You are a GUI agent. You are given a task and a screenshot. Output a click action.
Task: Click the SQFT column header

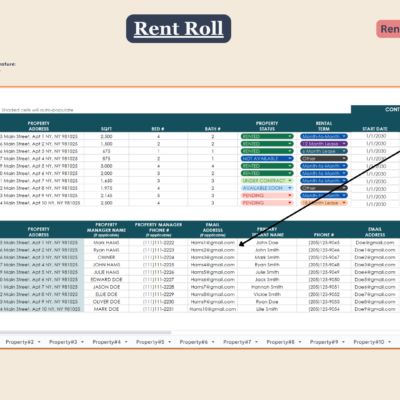click(x=106, y=129)
